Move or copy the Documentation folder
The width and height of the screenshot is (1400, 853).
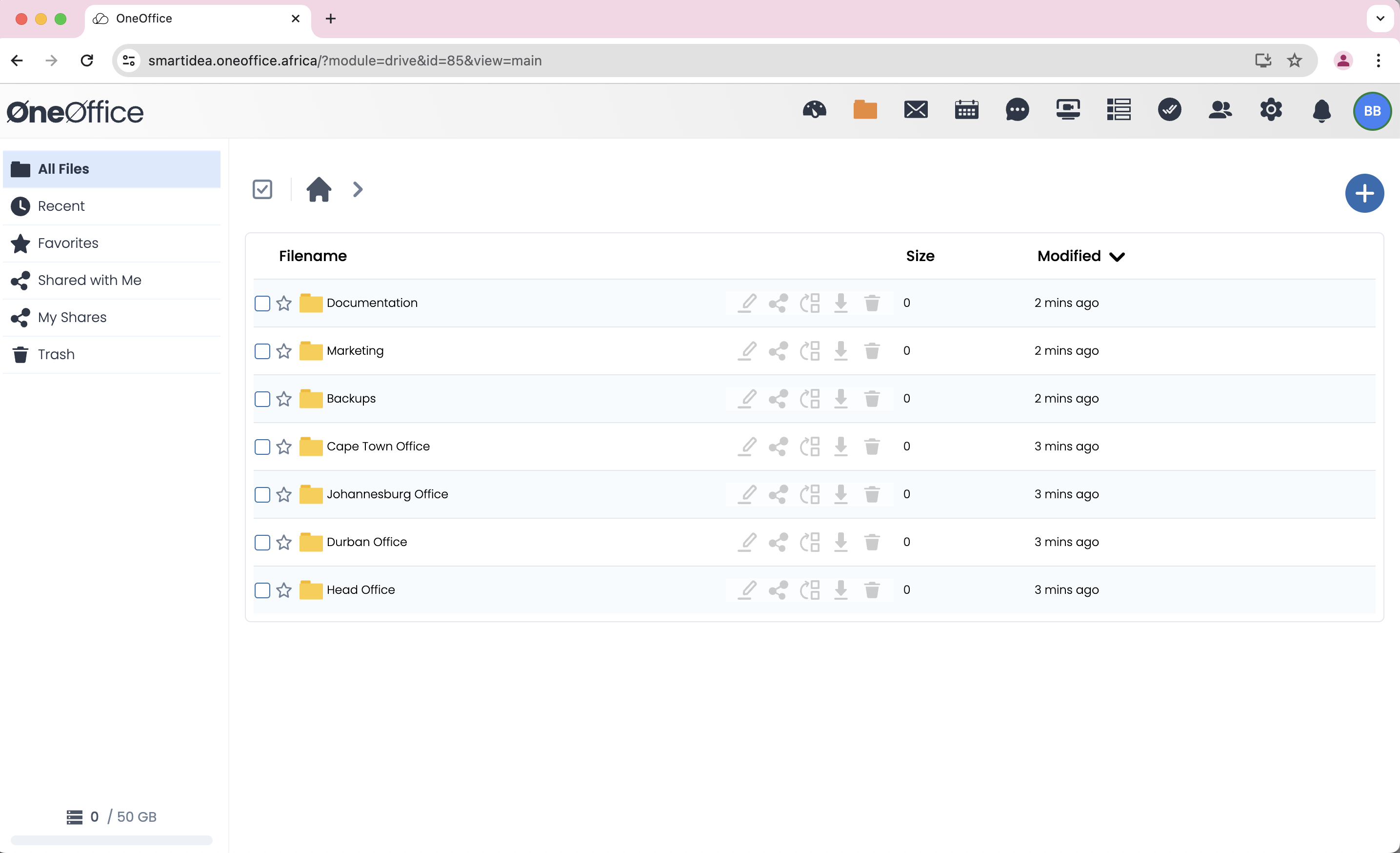pos(810,303)
